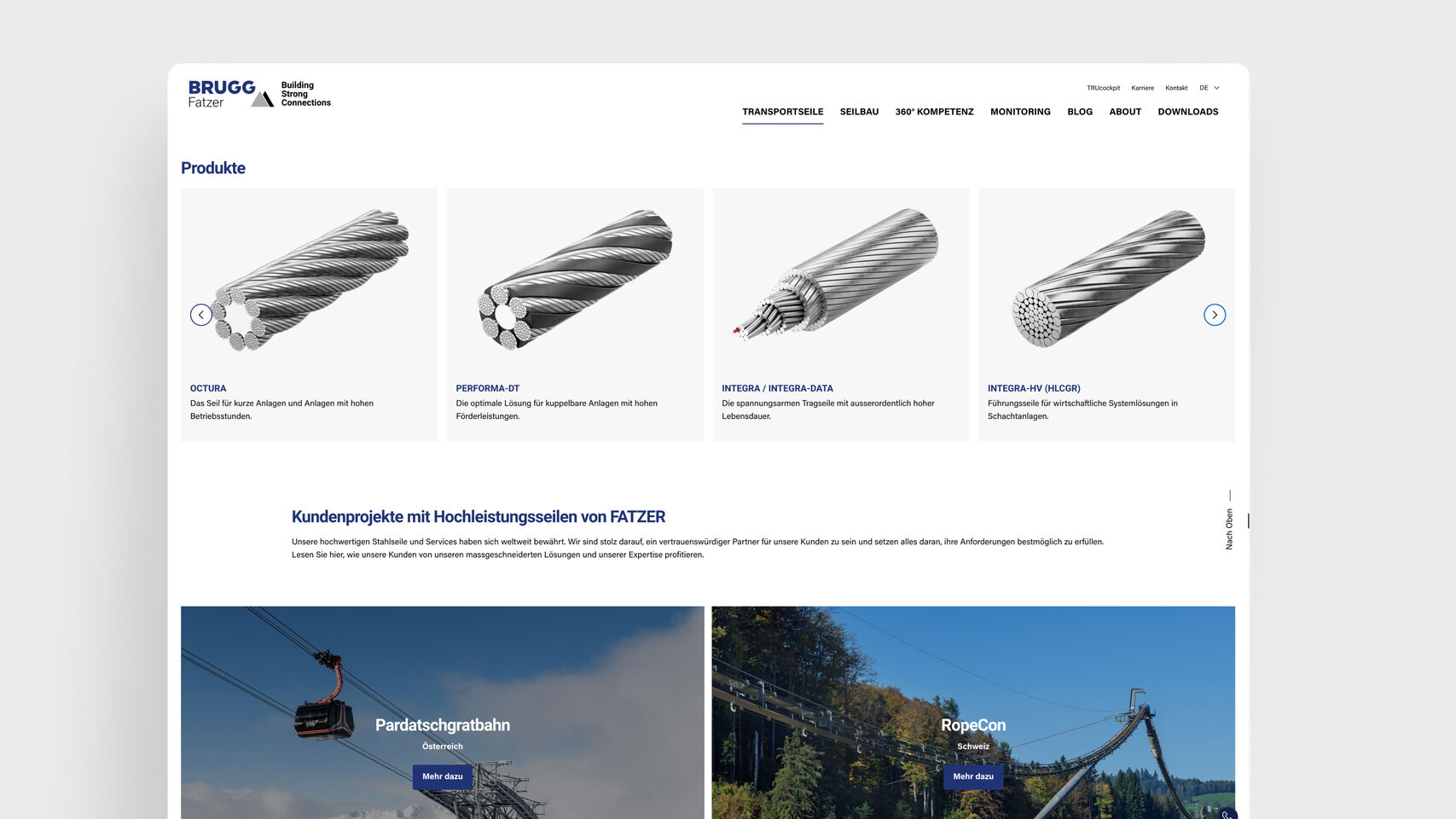
Task: Open the Transportseile menu
Action: click(782, 112)
